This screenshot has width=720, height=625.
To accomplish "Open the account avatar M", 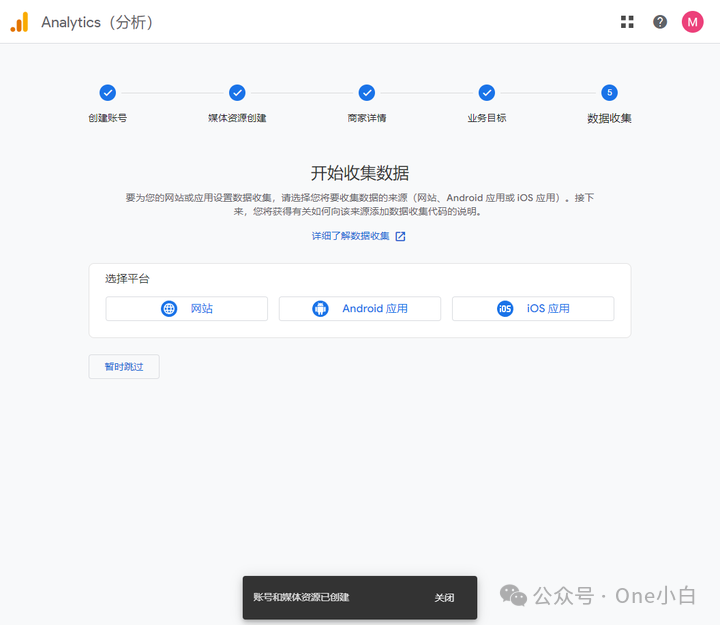I will pyautogui.click(x=692, y=22).
